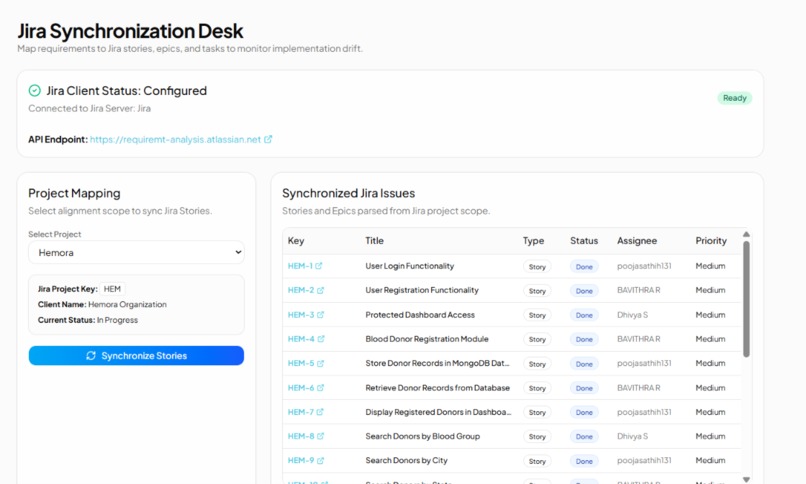The image size is (806, 484).
Task: Click the Priority column header
Action: pos(711,240)
